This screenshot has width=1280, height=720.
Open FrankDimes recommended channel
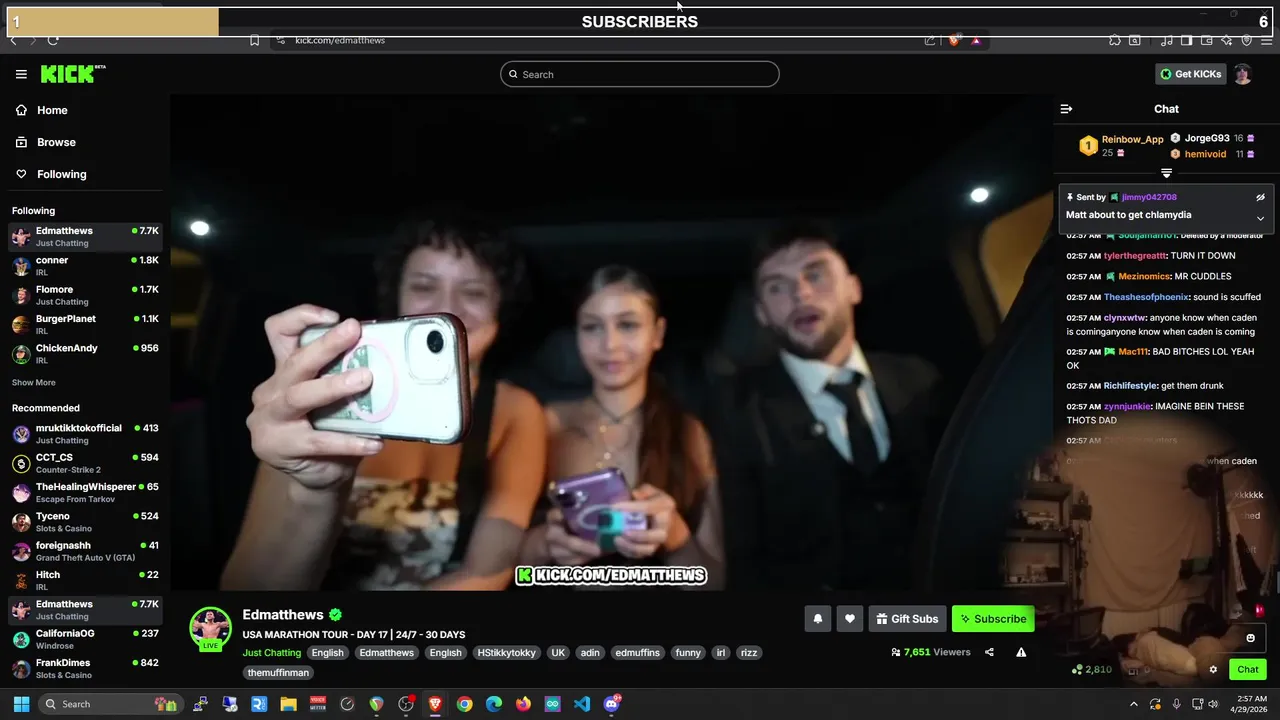point(85,668)
